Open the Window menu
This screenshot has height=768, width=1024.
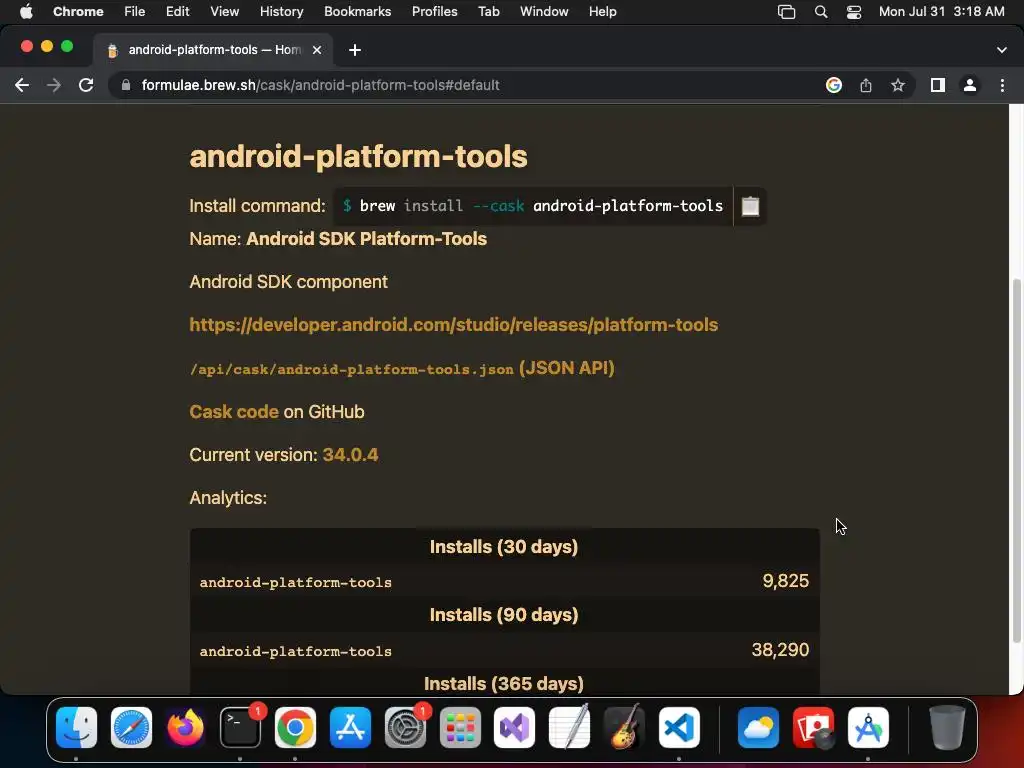[544, 12]
